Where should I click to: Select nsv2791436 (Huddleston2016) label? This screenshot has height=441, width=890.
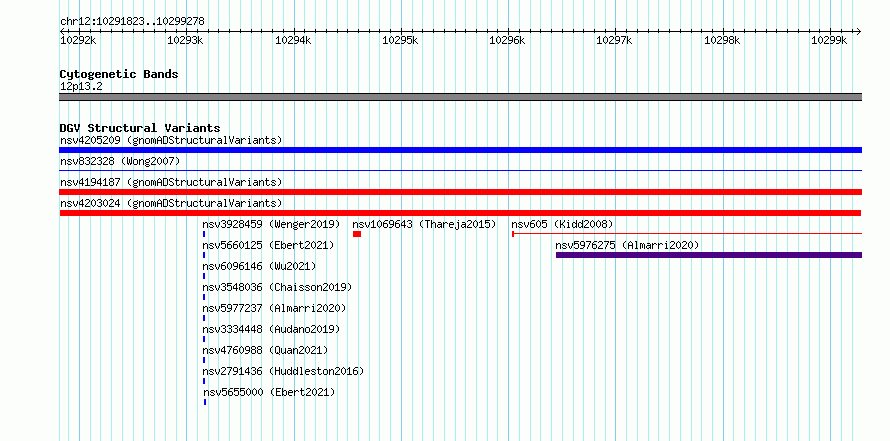[x=283, y=371]
